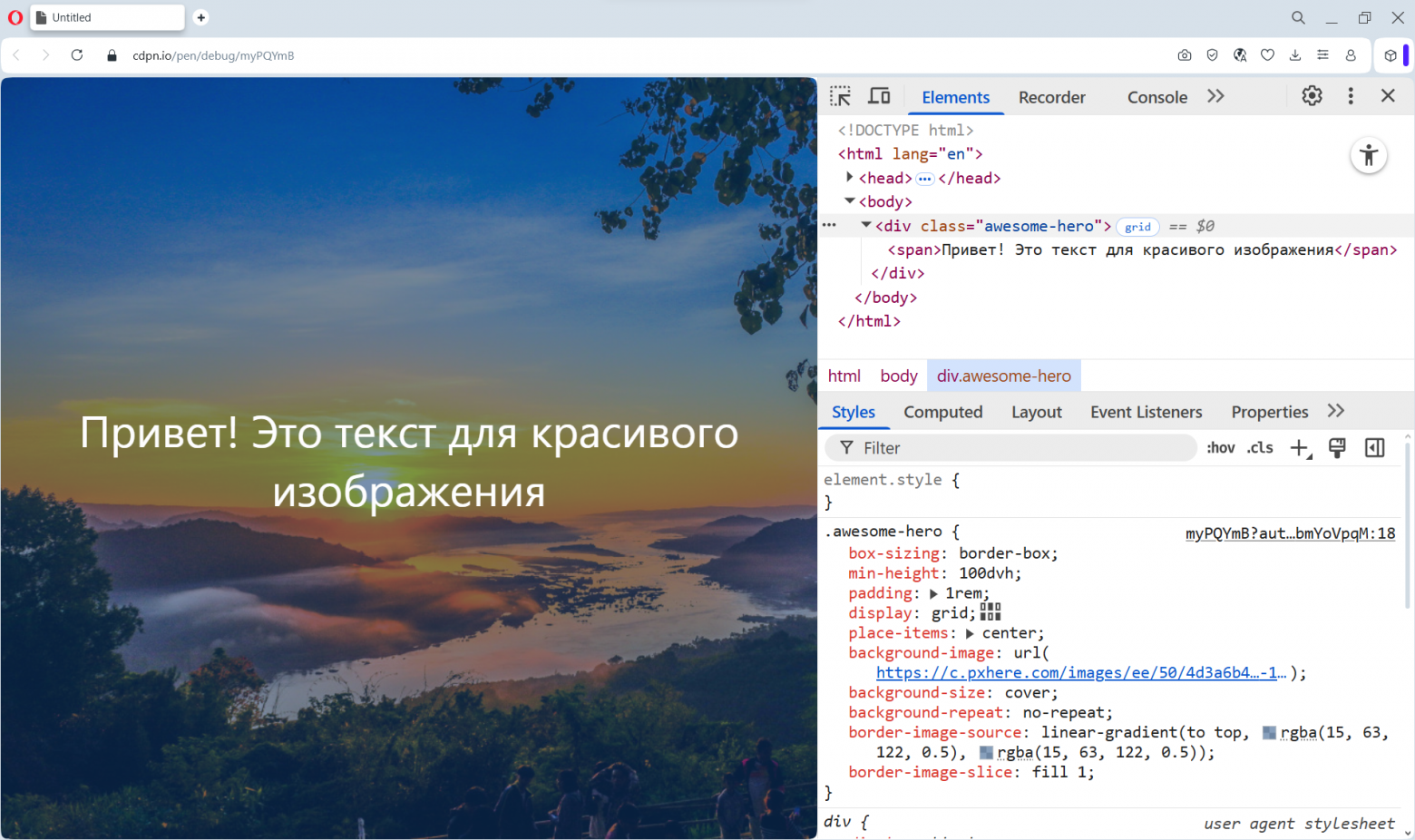Toggle the device emulation mode
Screen dimensions: 1415x840
[x=879, y=95]
